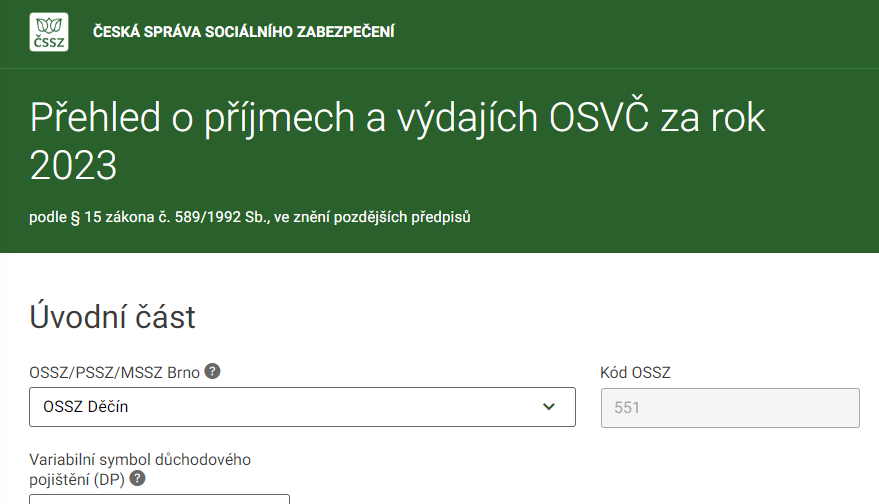Click the word OSVČ in the title

point(599,118)
